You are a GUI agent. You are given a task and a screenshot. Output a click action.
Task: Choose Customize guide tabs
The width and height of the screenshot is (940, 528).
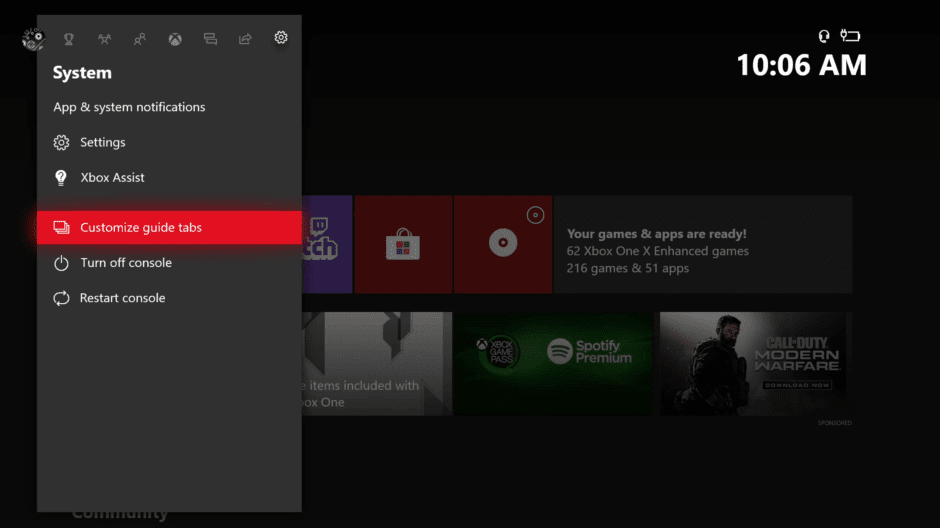click(141, 228)
